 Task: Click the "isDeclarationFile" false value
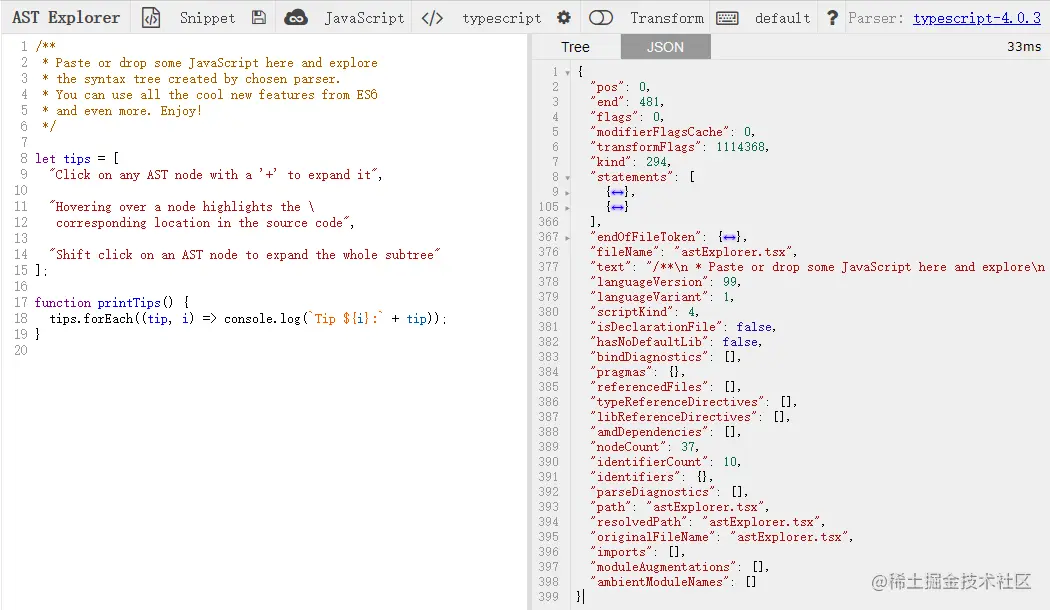754,327
